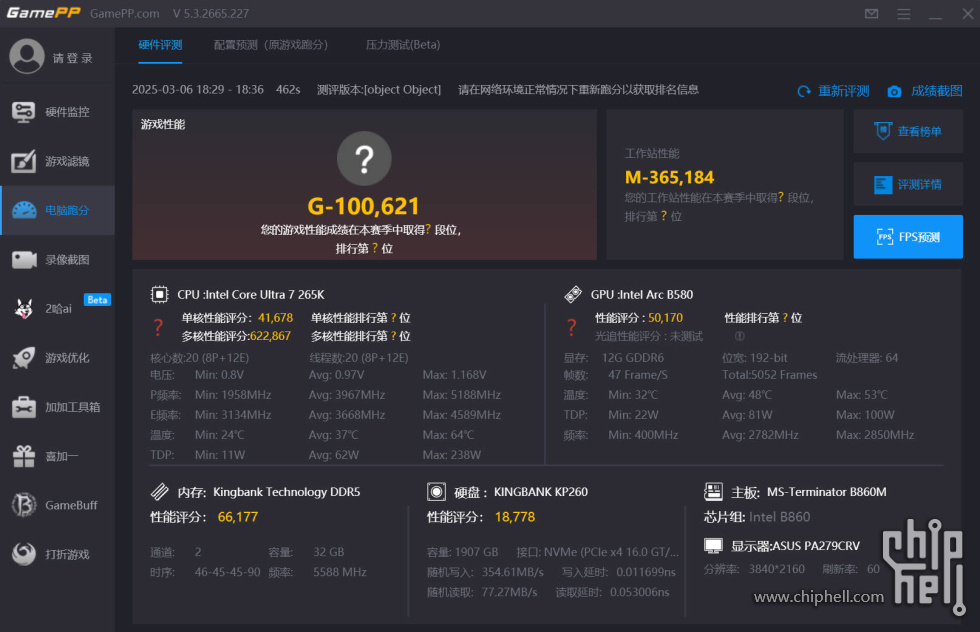Click the resolution value 3840*2160
The width and height of the screenshot is (980, 632).
pyautogui.click(x=777, y=569)
